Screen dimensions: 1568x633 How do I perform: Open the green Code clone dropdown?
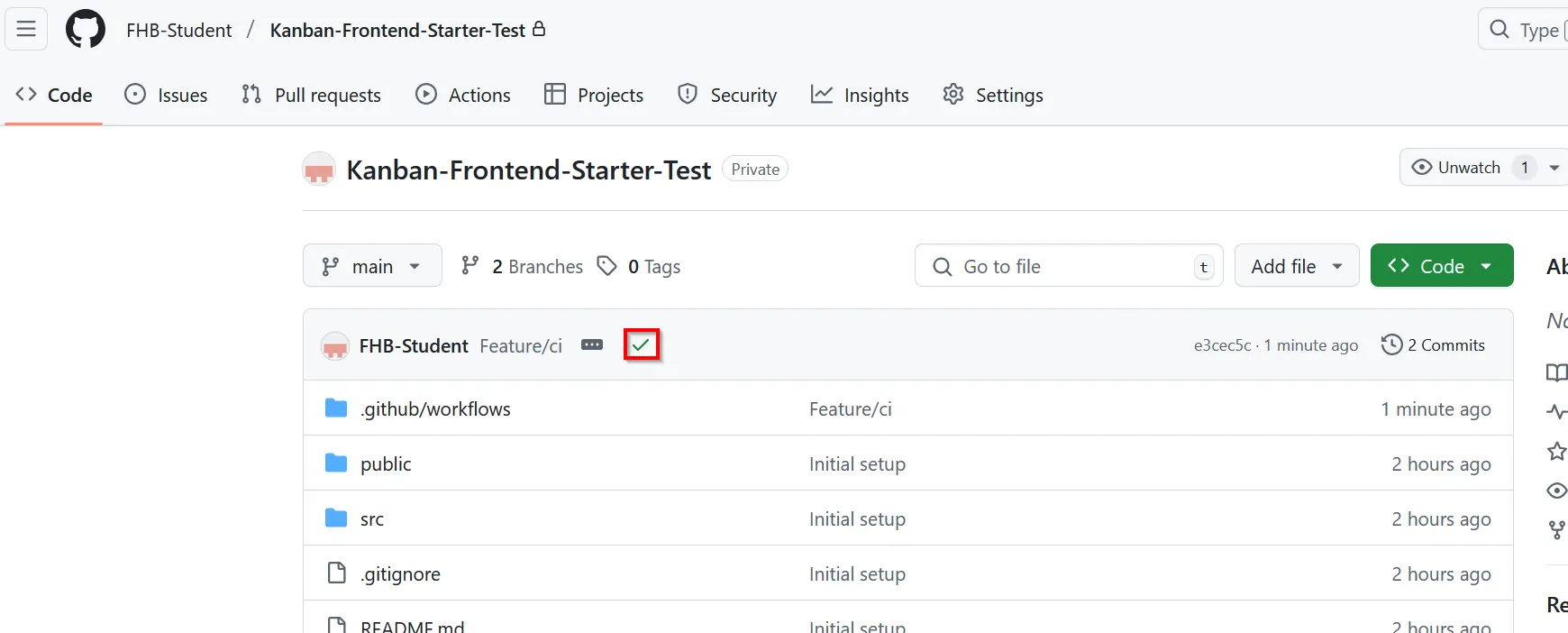click(x=1442, y=266)
